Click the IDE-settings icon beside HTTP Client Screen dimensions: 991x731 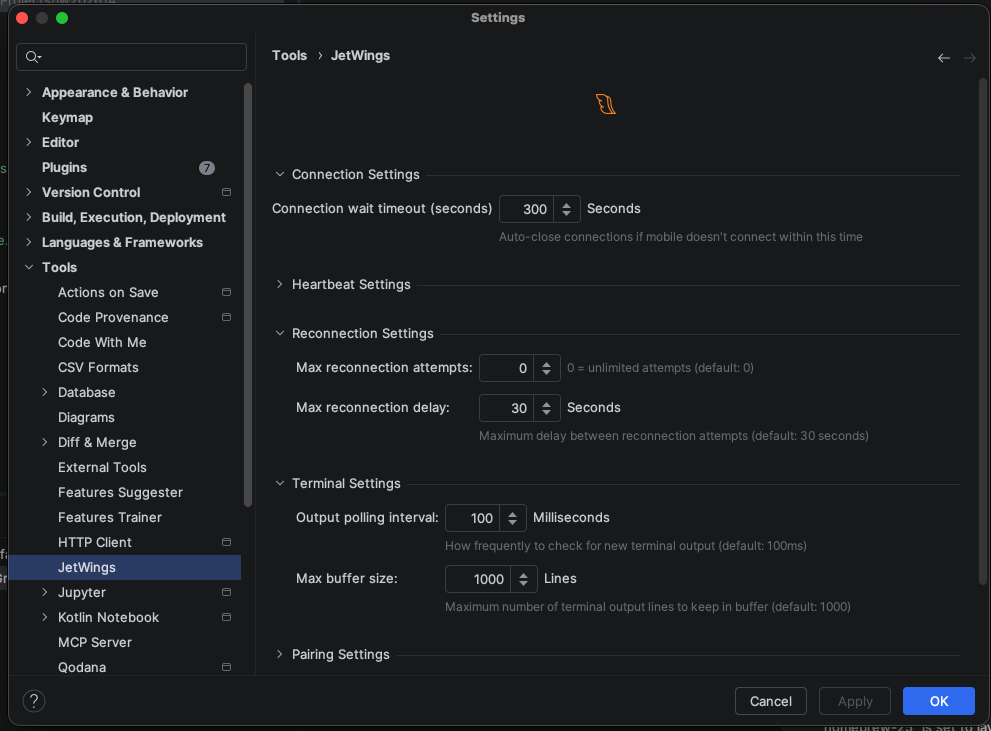(227, 542)
